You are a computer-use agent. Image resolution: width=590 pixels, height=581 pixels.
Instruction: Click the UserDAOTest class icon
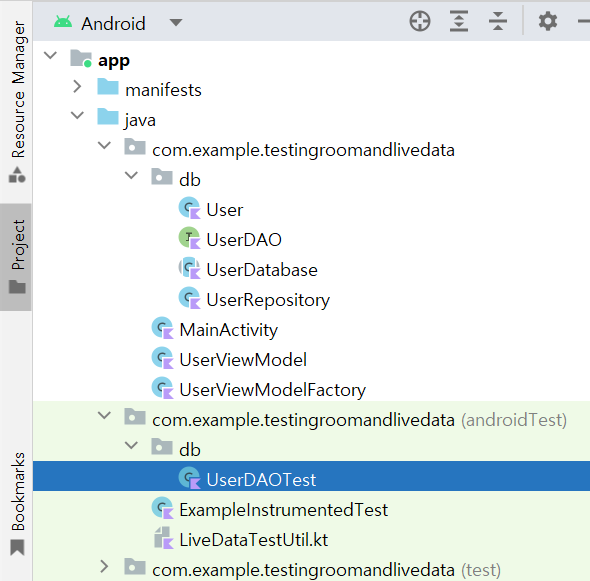pos(189,478)
